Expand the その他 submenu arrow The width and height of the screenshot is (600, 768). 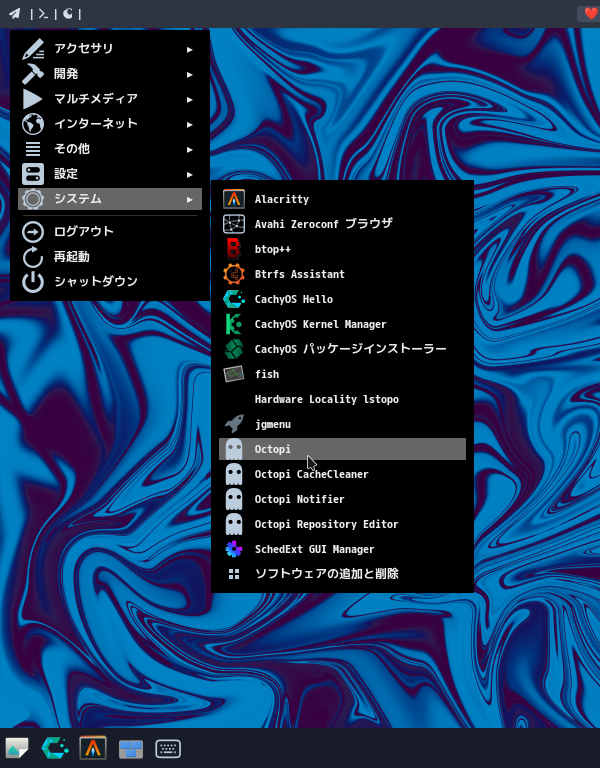(190, 149)
